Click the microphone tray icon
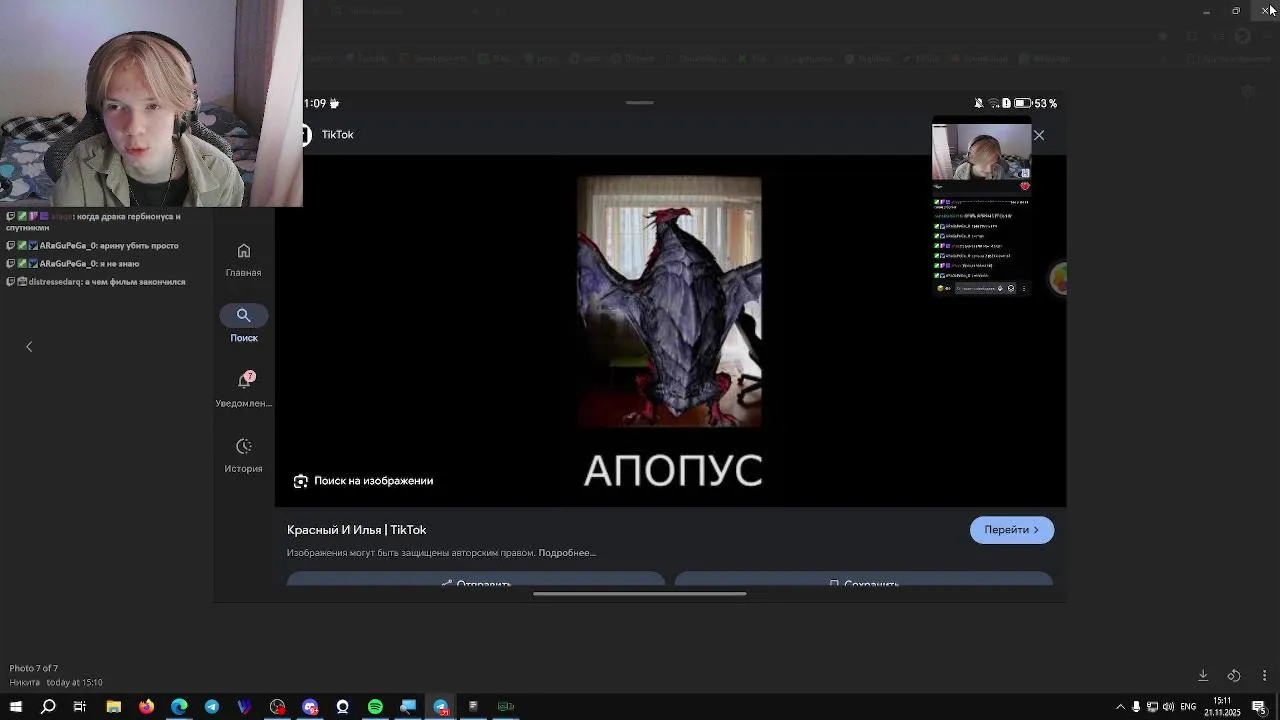 [1136, 707]
